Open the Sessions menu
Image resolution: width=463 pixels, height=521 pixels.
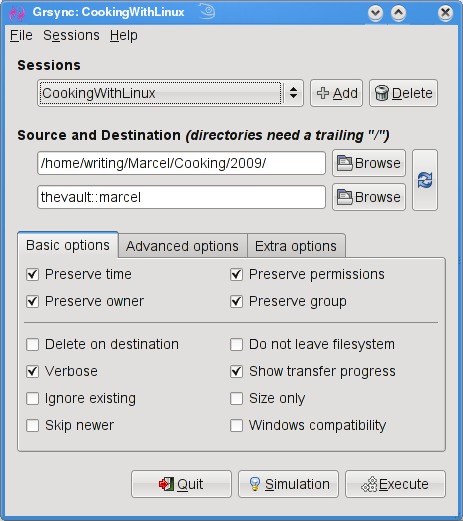coord(71,35)
